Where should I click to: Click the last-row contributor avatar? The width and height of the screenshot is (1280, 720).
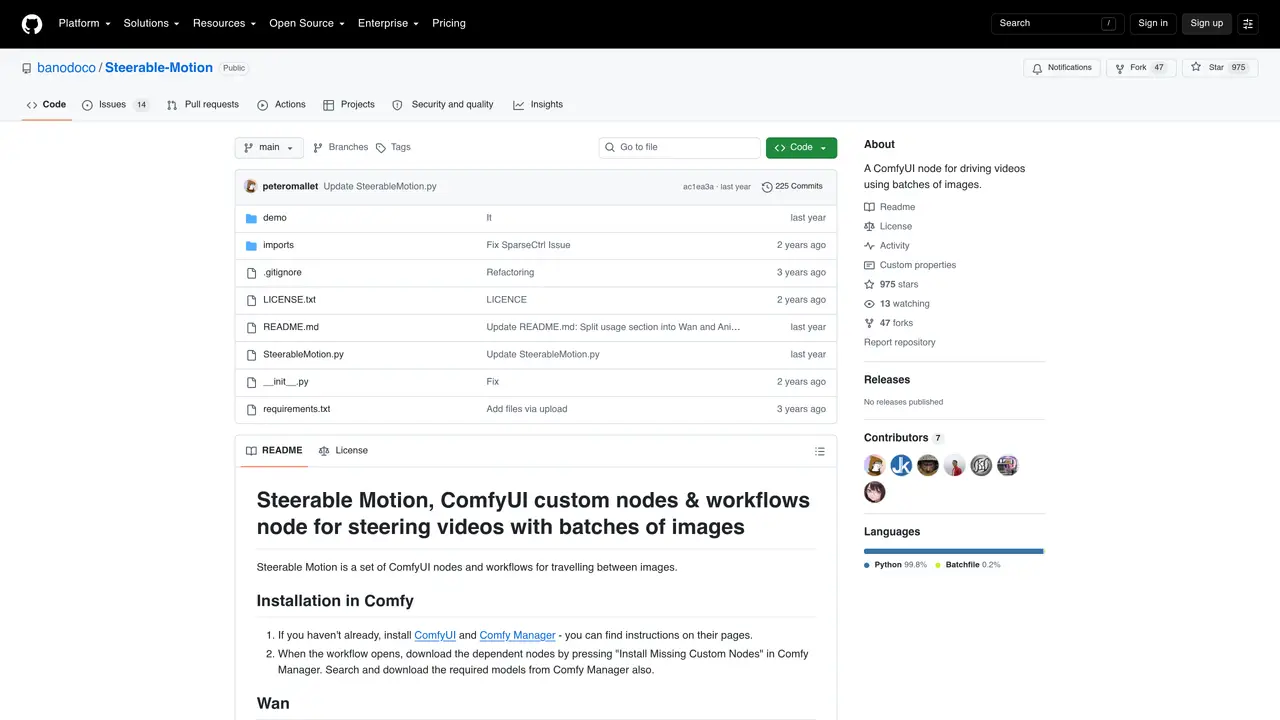coord(875,492)
